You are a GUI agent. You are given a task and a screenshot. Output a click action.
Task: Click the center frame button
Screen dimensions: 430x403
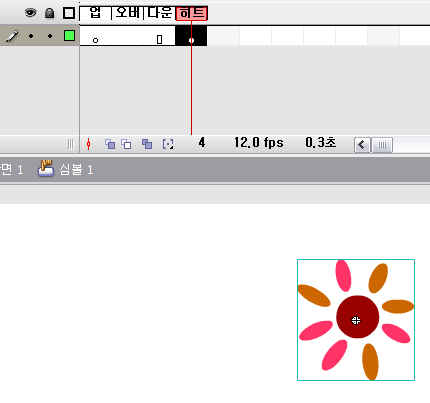(89, 144)
